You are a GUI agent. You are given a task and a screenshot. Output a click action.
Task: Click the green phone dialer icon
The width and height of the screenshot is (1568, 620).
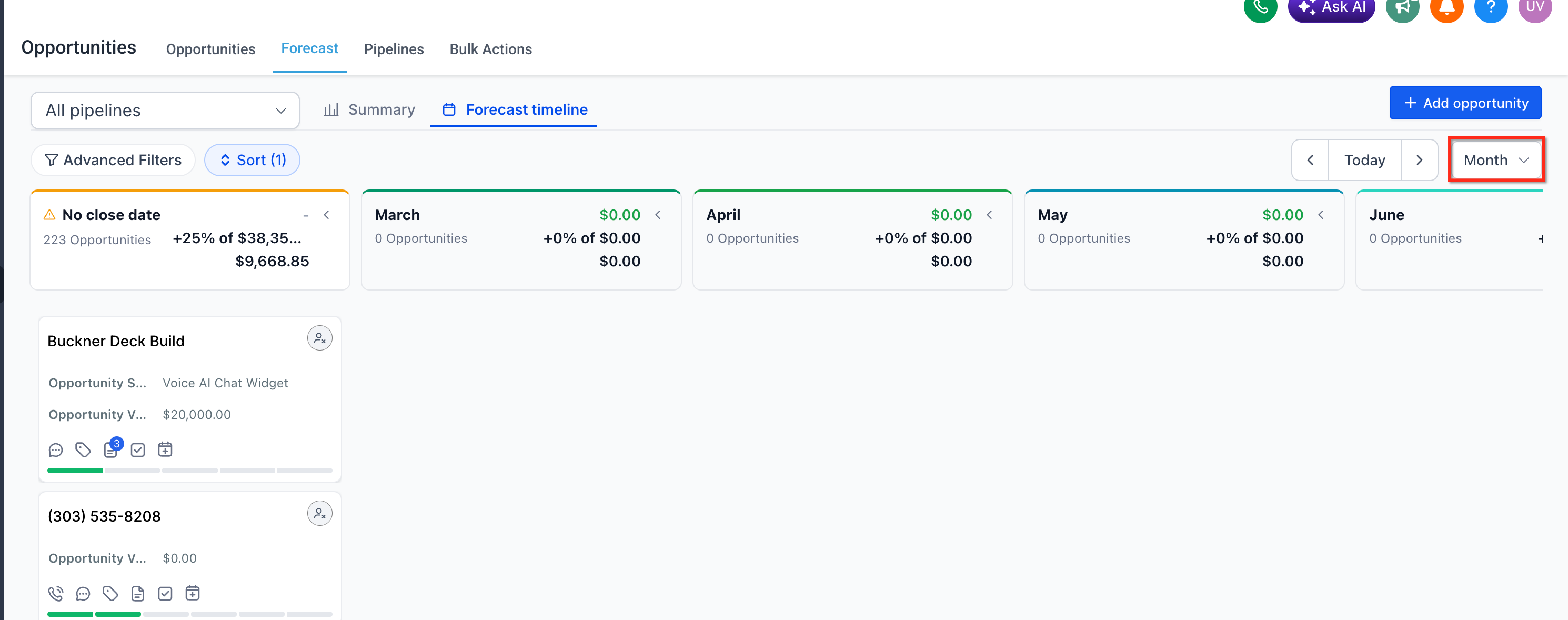[1260, 8]
